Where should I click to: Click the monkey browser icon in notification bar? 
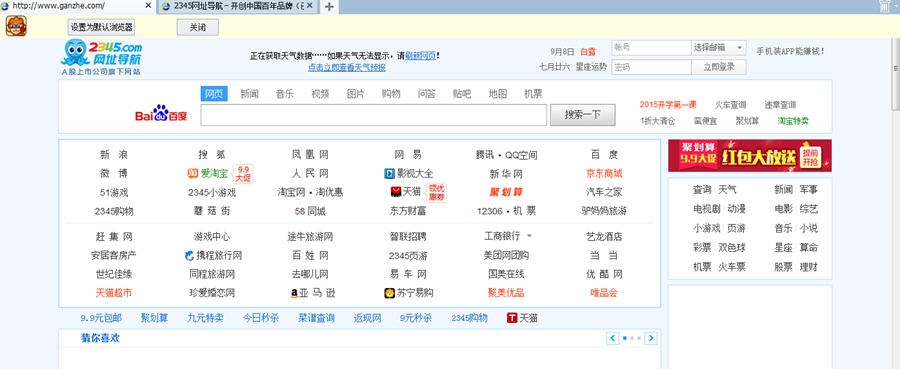16,26
